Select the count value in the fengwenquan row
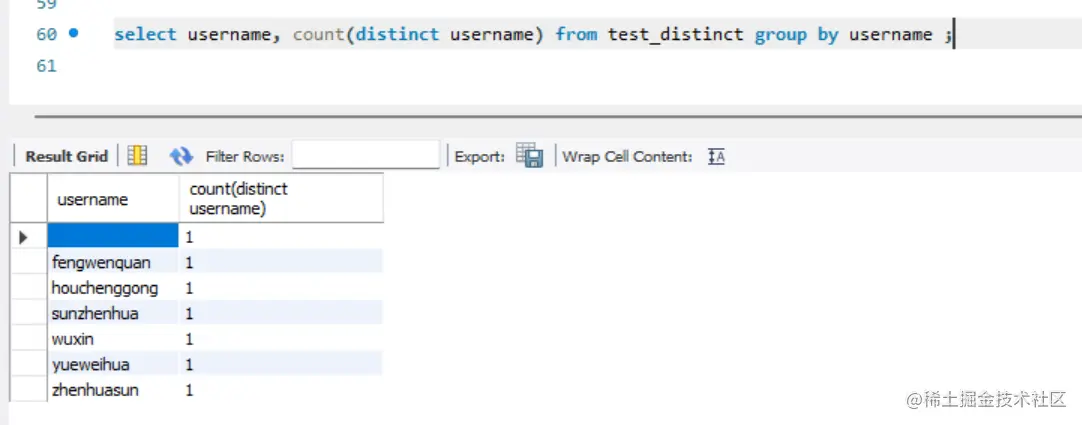This screenshot has width=1082, height=425. 281,262
